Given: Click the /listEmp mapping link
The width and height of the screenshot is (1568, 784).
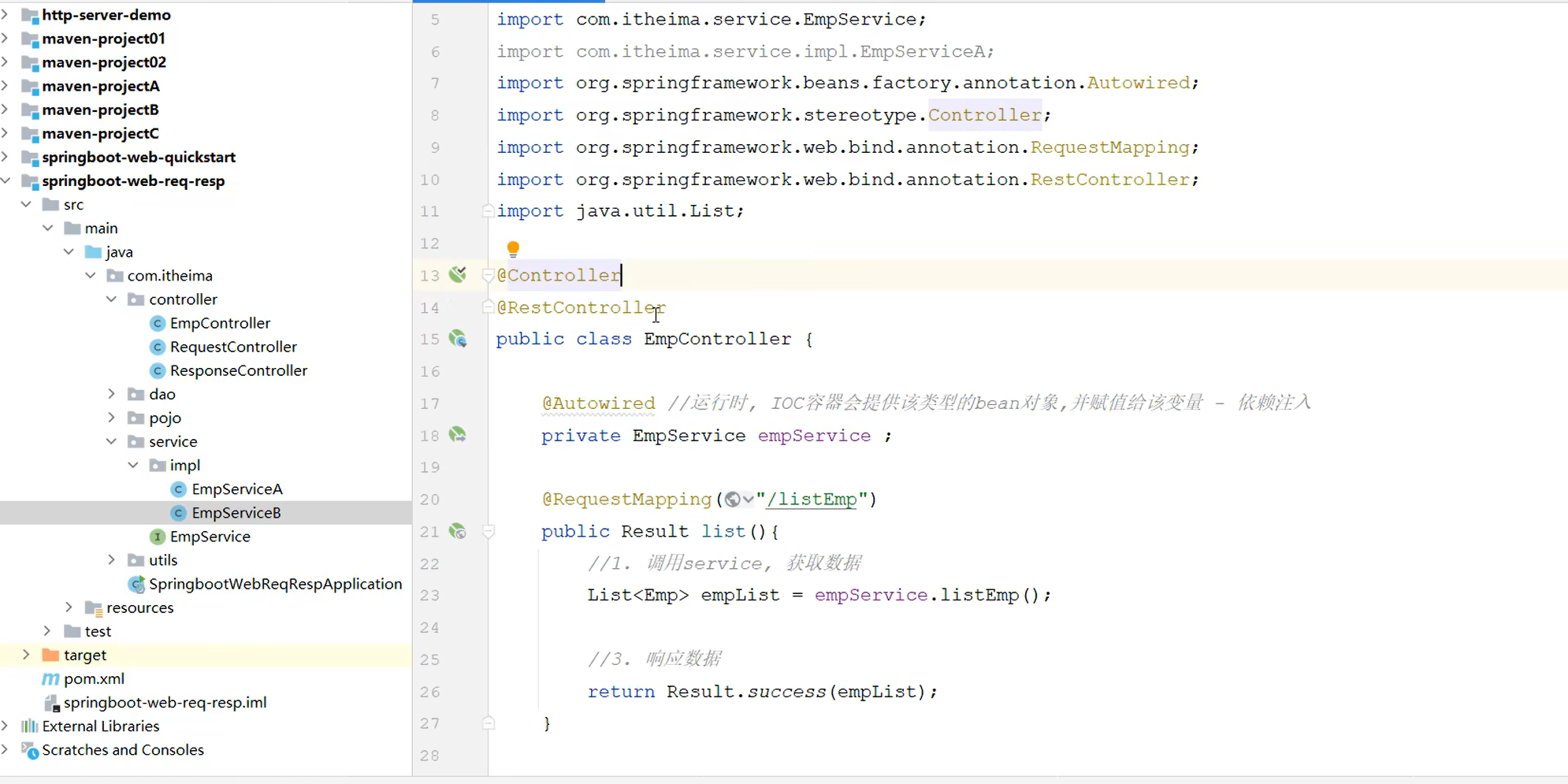Looking at the screenshot, I should pos(812,498).
